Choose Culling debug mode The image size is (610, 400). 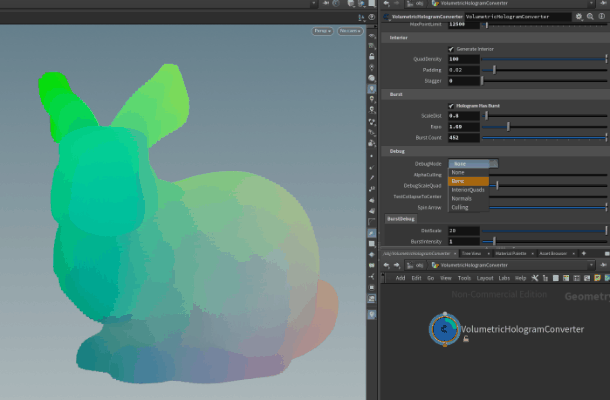[468, 207]
